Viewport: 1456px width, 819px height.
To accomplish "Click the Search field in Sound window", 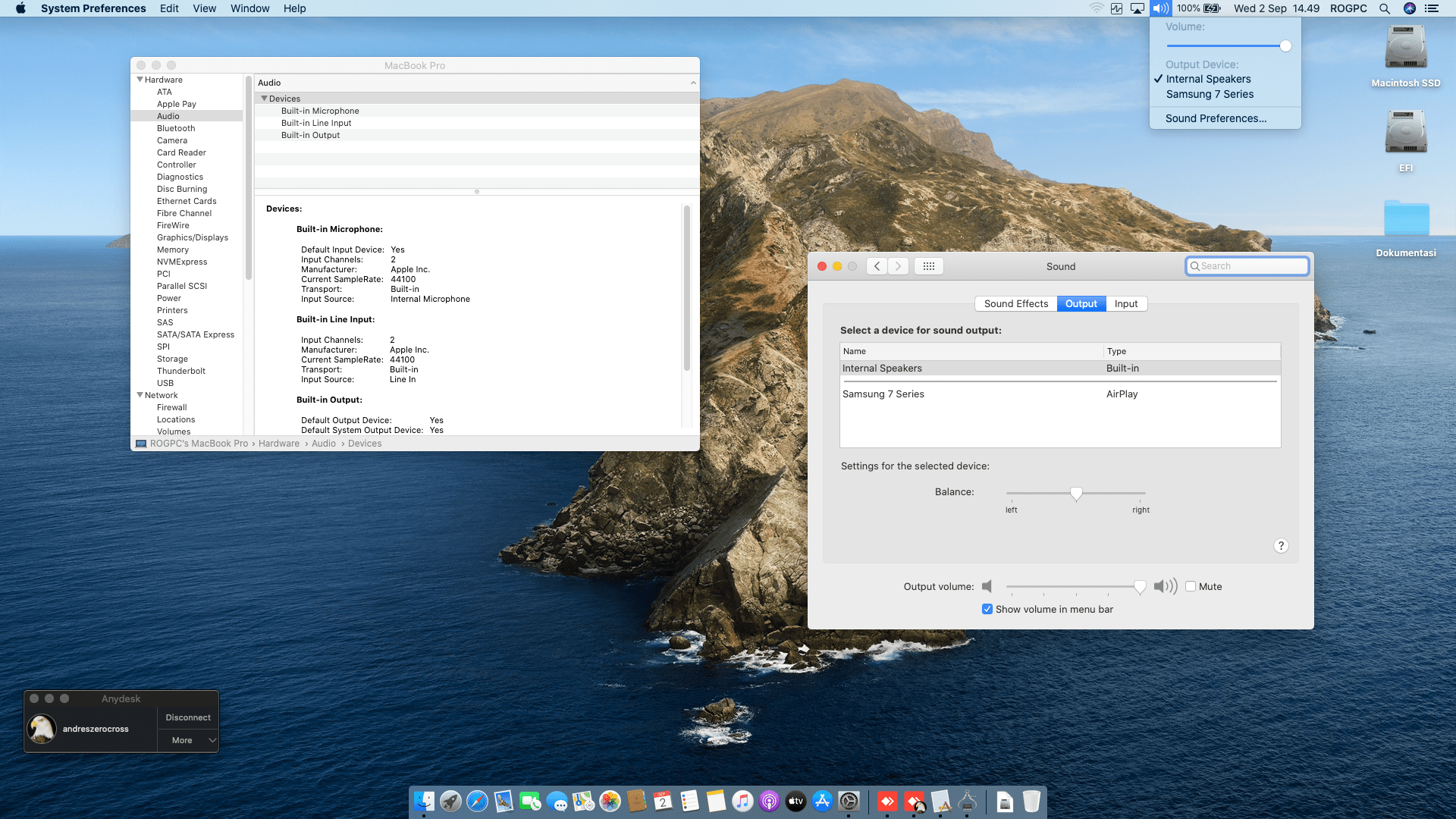I will pyautogui.click(x=1247, y=266).
